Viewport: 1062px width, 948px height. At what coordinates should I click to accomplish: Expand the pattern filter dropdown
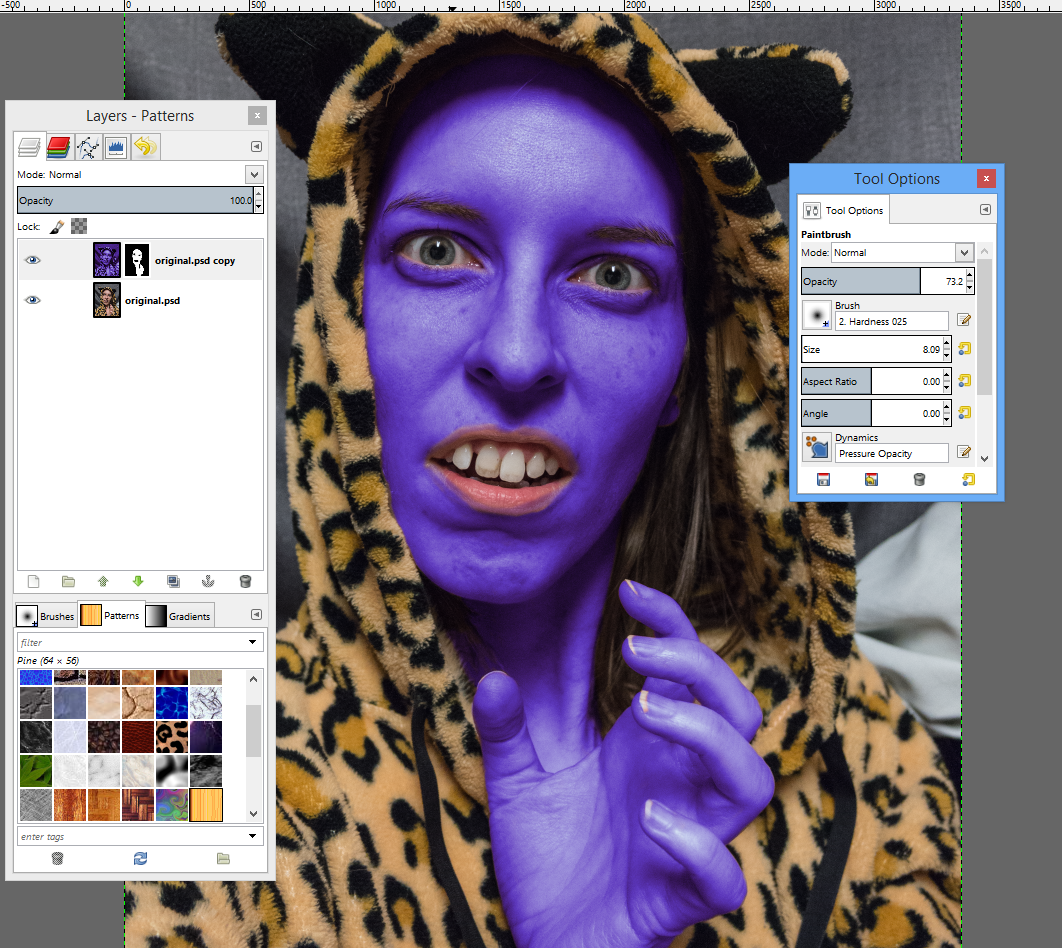(252, 641)
